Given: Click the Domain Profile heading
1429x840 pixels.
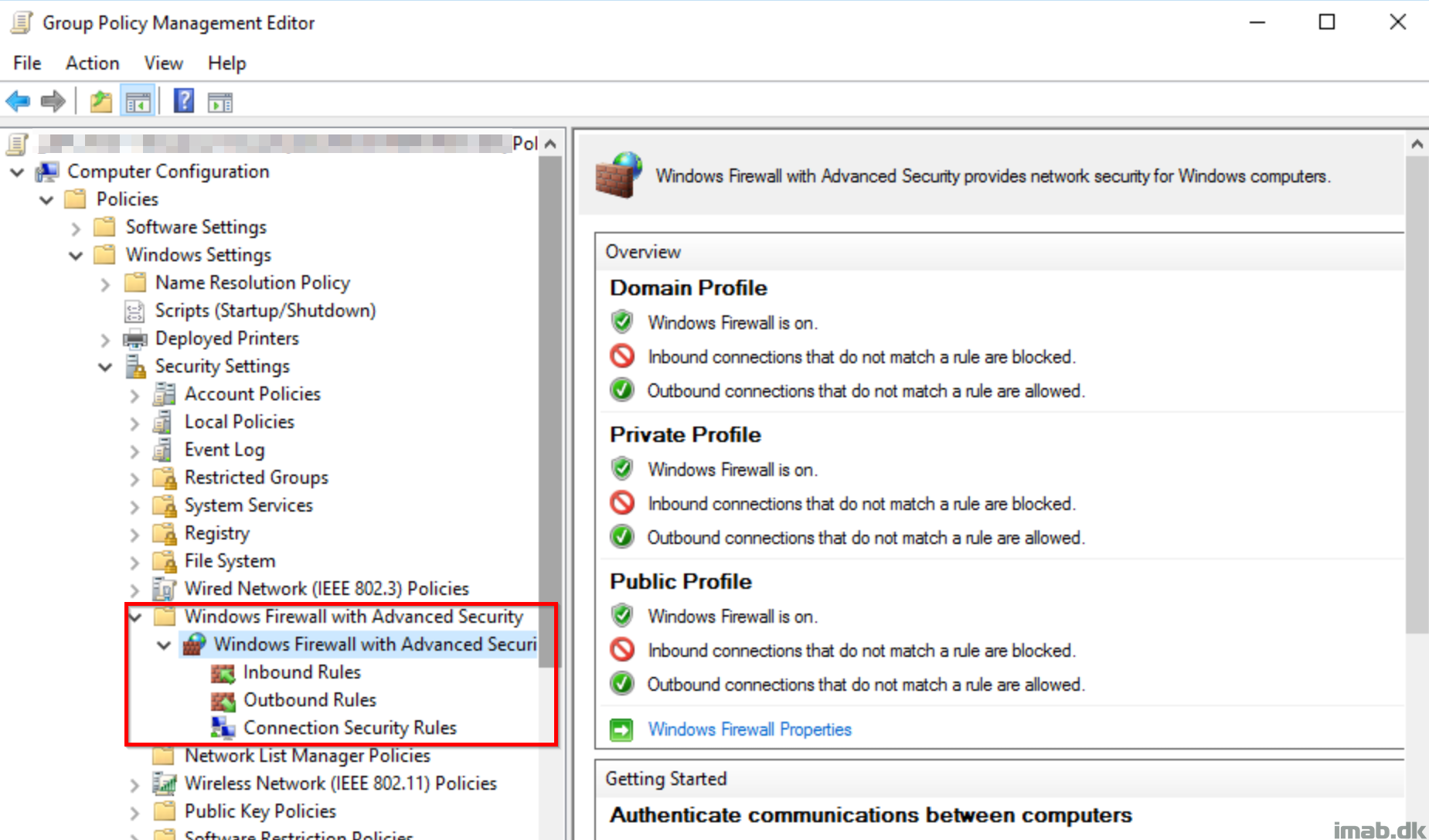Looking at the screenshot, I should click(689, 288).
